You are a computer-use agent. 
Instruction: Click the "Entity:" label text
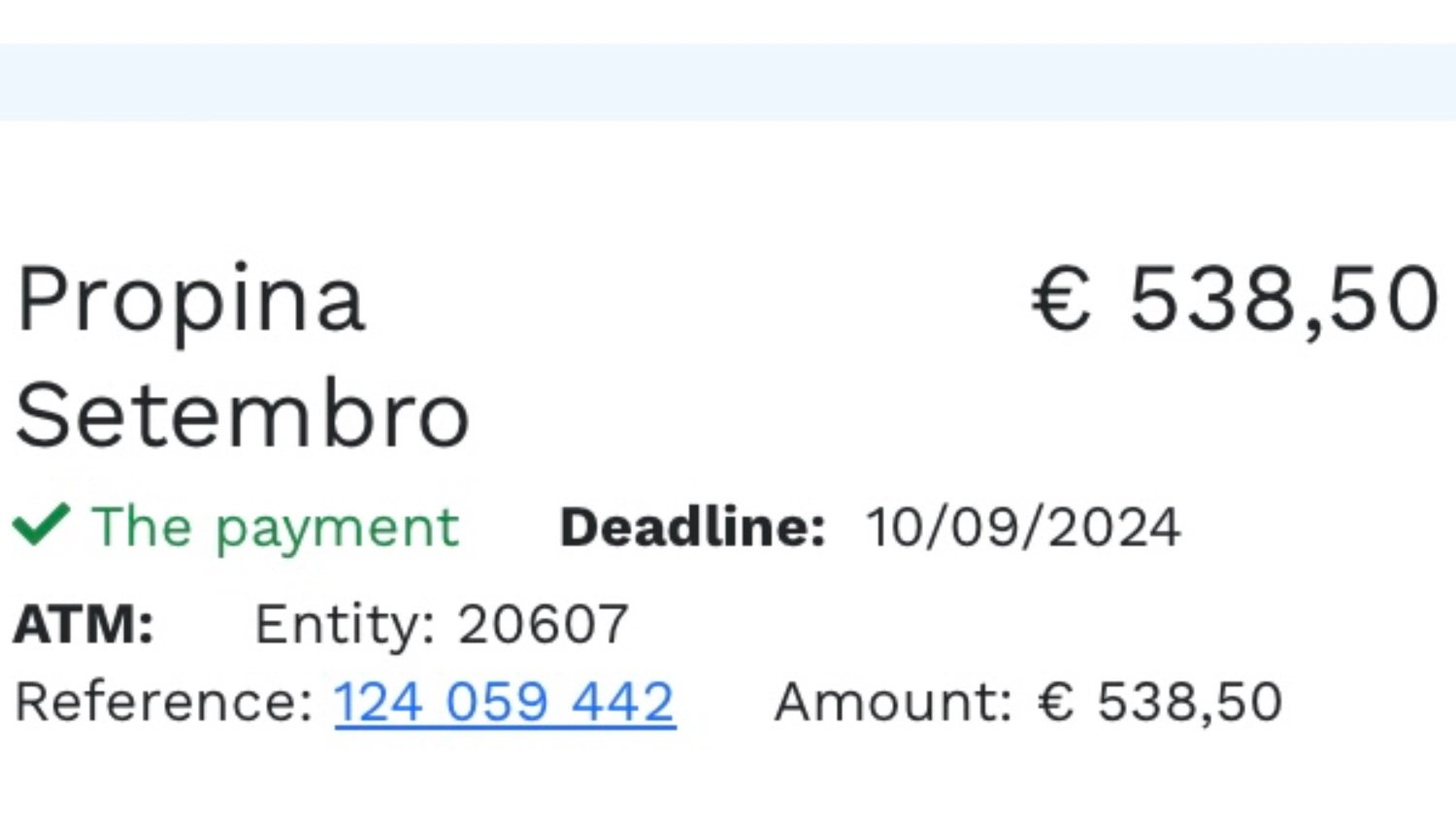tap(345, 624)
